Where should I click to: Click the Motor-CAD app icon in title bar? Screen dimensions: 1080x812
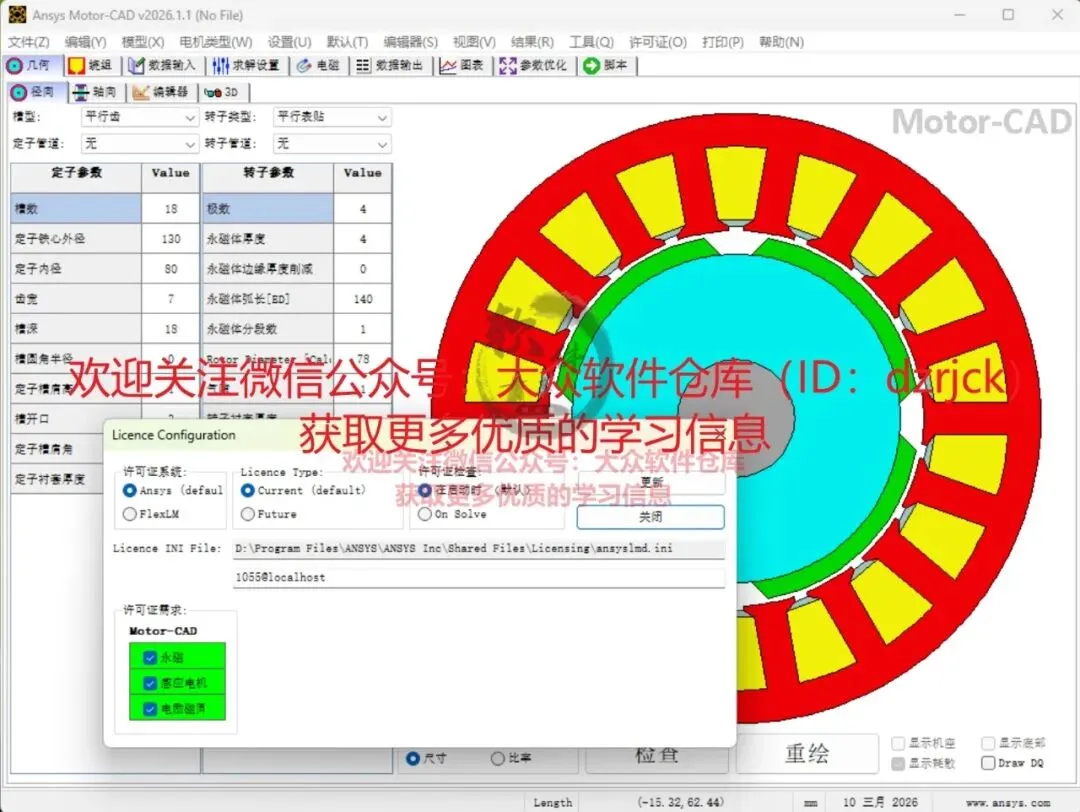coord(17,14)
